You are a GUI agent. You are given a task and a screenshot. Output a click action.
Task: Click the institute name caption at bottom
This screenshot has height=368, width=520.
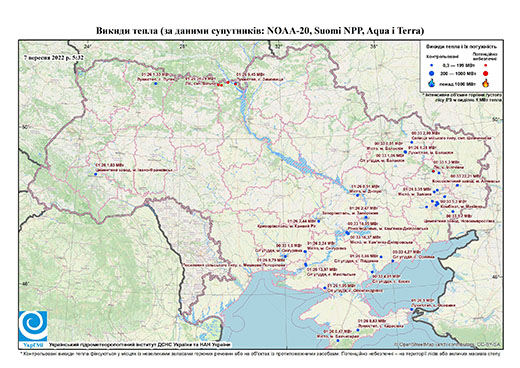point(139,345)
